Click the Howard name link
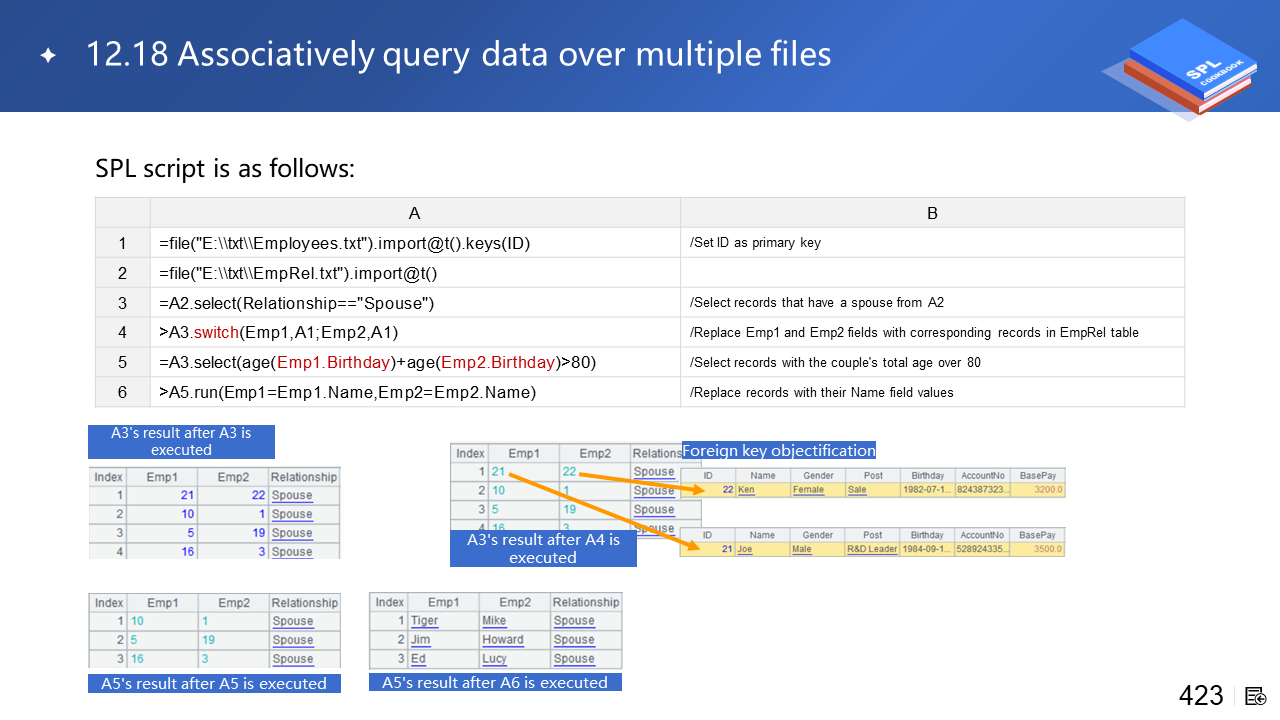 tap(502, 640)
